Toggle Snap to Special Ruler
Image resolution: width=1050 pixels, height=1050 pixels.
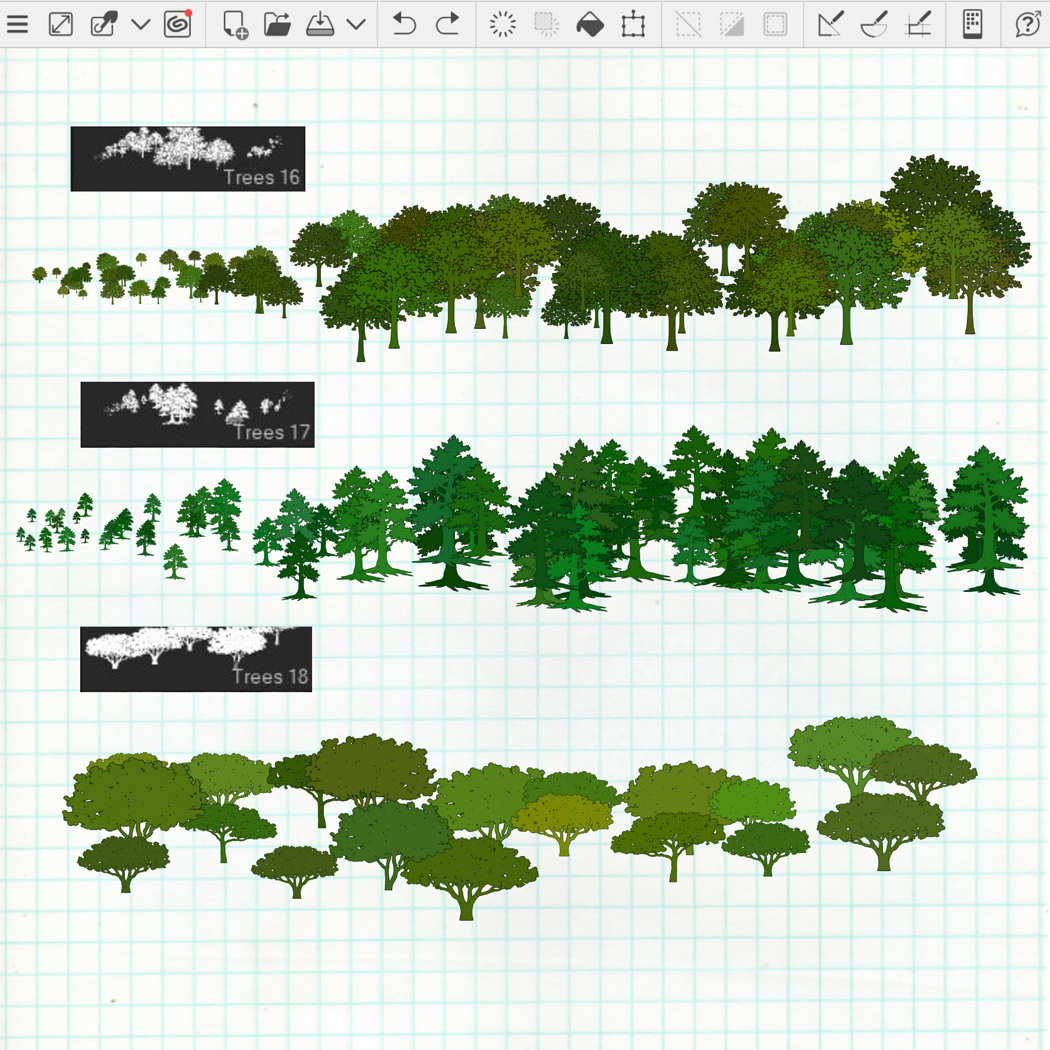[x=874, y=24]
